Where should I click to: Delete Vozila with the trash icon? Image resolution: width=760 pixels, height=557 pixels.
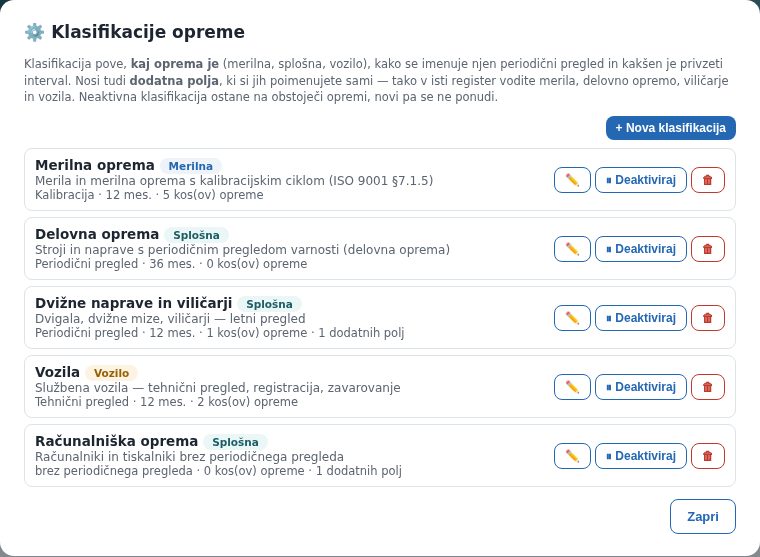point(708,387)
